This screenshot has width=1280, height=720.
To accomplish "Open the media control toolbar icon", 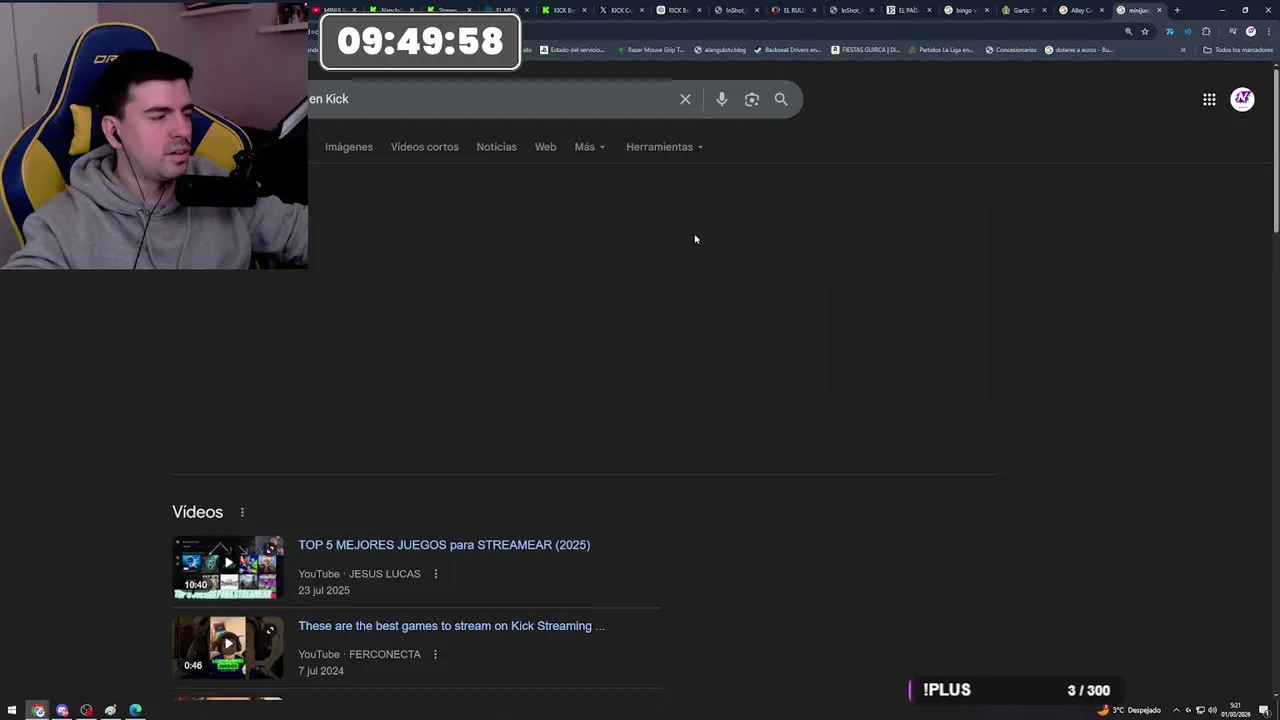I will coord(1232,31).
